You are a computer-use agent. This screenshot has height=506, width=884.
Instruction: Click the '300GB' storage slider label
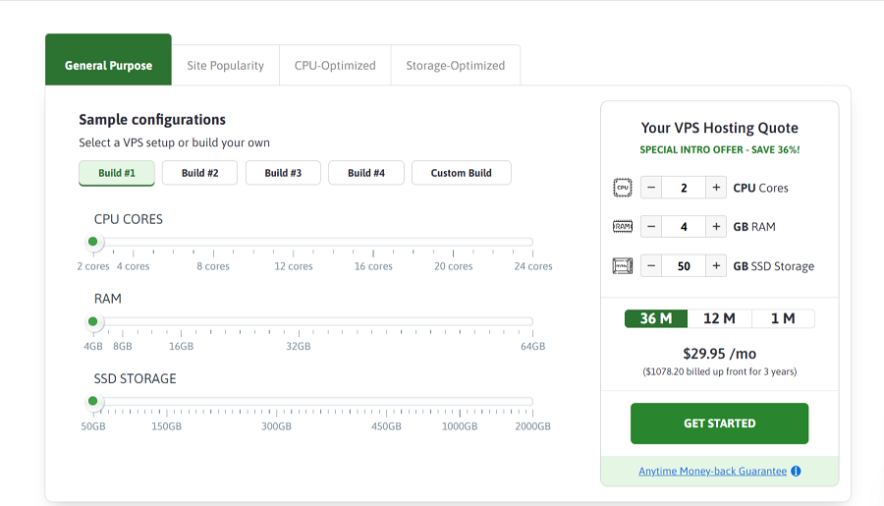(276, 426)
